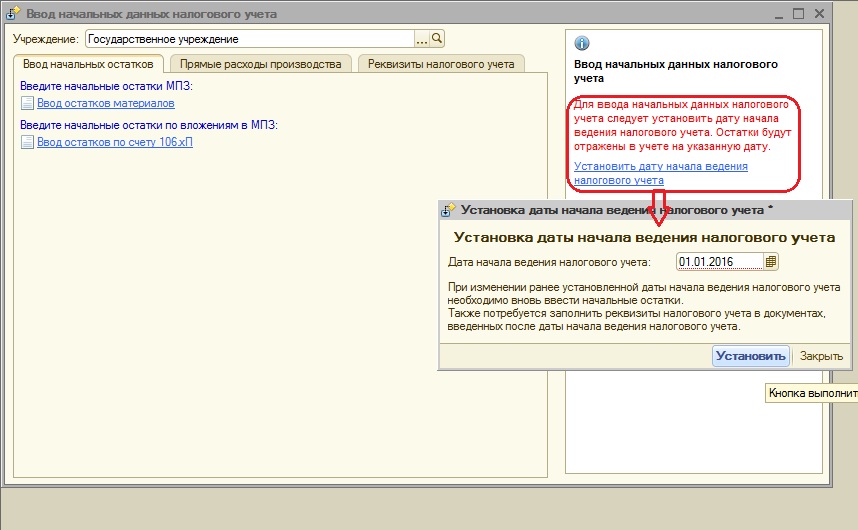The width and height of the screenshot is (858, 530).
Task: Click the blue information icon in right panel
Action: point(582,44)
